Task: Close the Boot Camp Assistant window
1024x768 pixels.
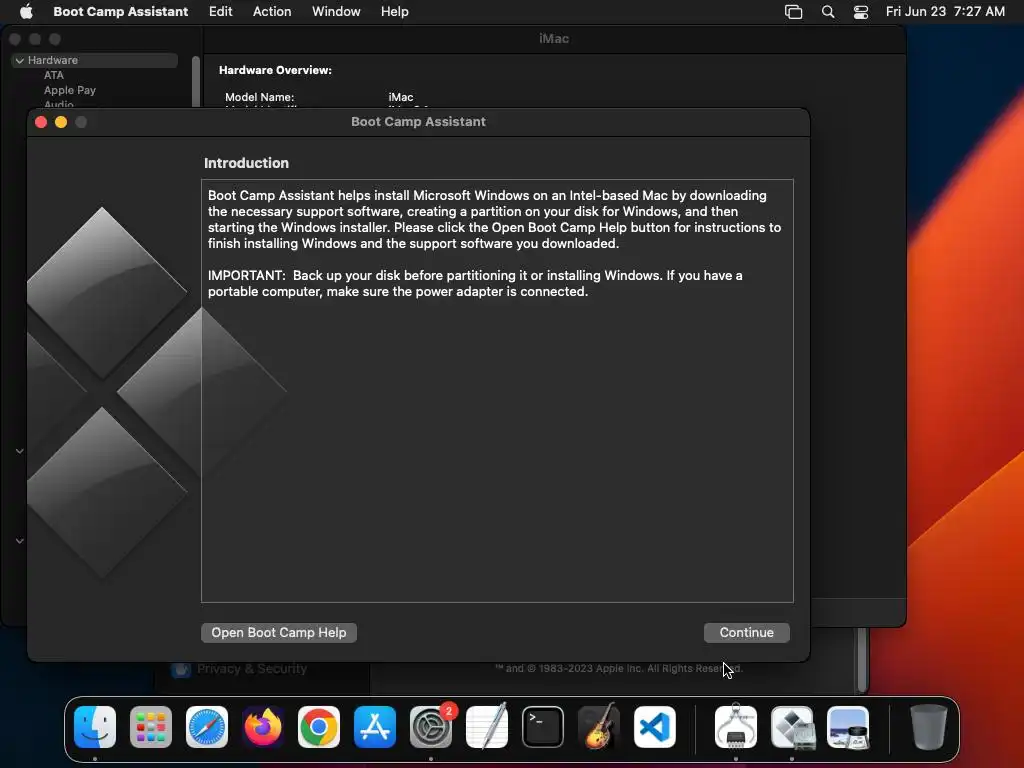Action: point(40,122)
